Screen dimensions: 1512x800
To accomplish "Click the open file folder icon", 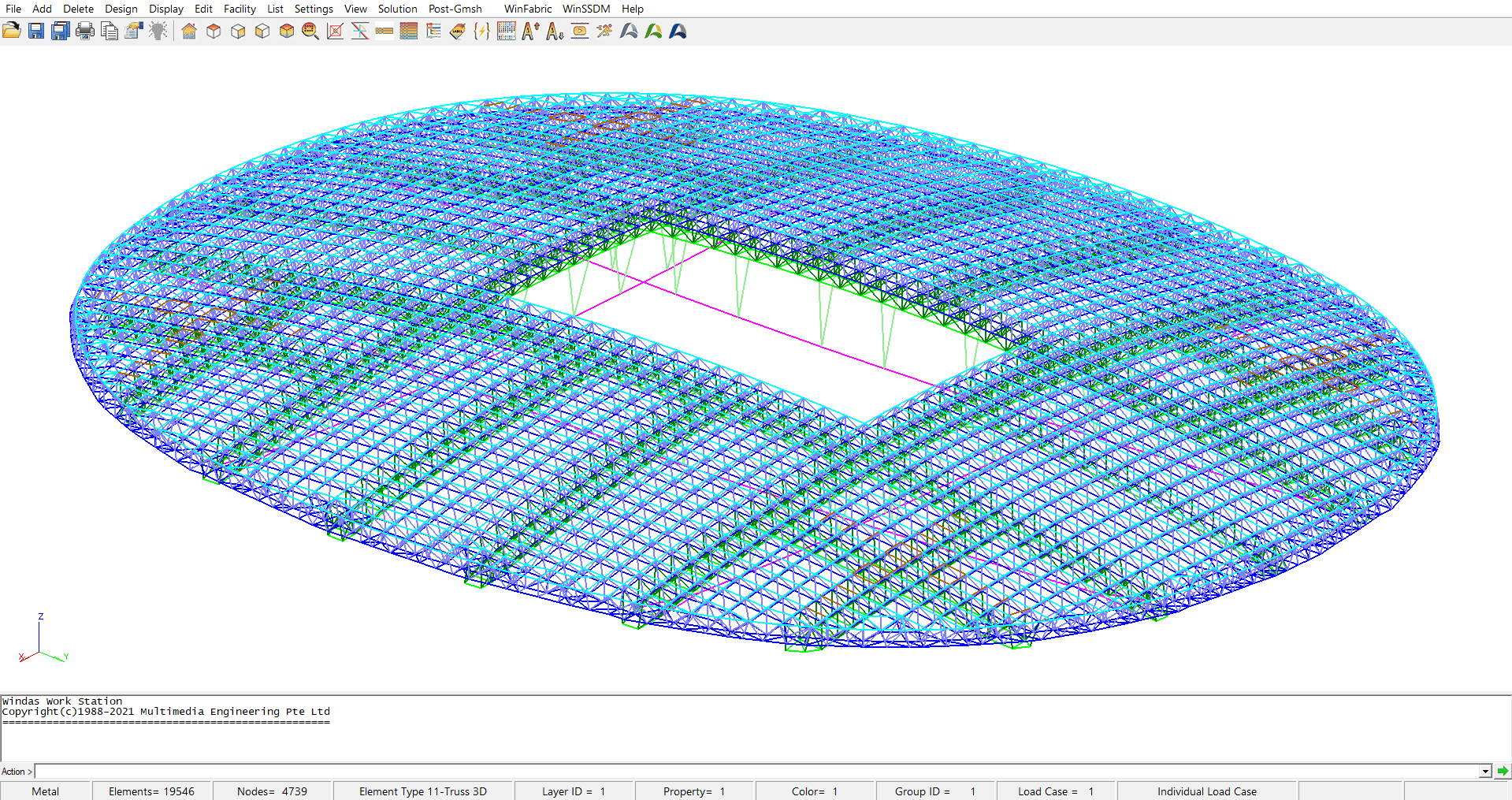I will 12,31.
